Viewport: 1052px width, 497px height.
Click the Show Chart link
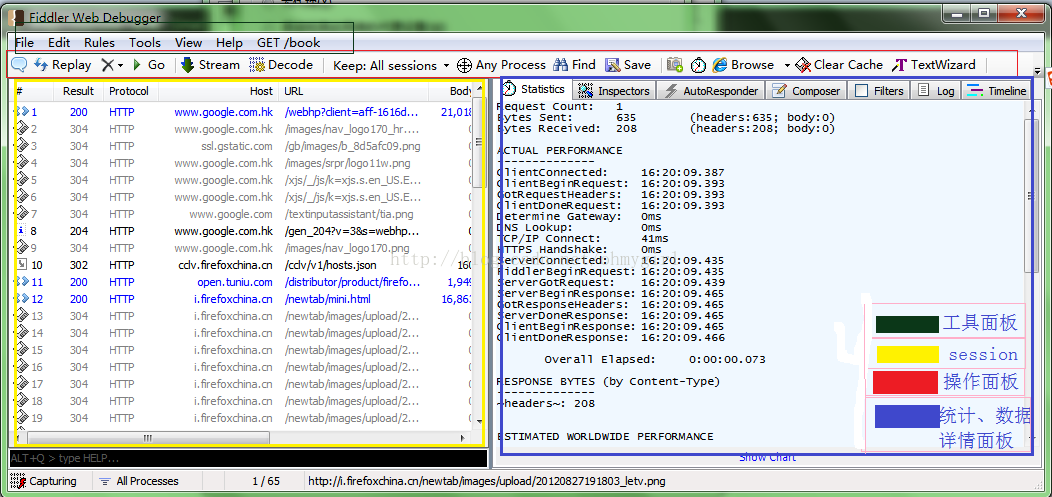[x=768, y=457]
